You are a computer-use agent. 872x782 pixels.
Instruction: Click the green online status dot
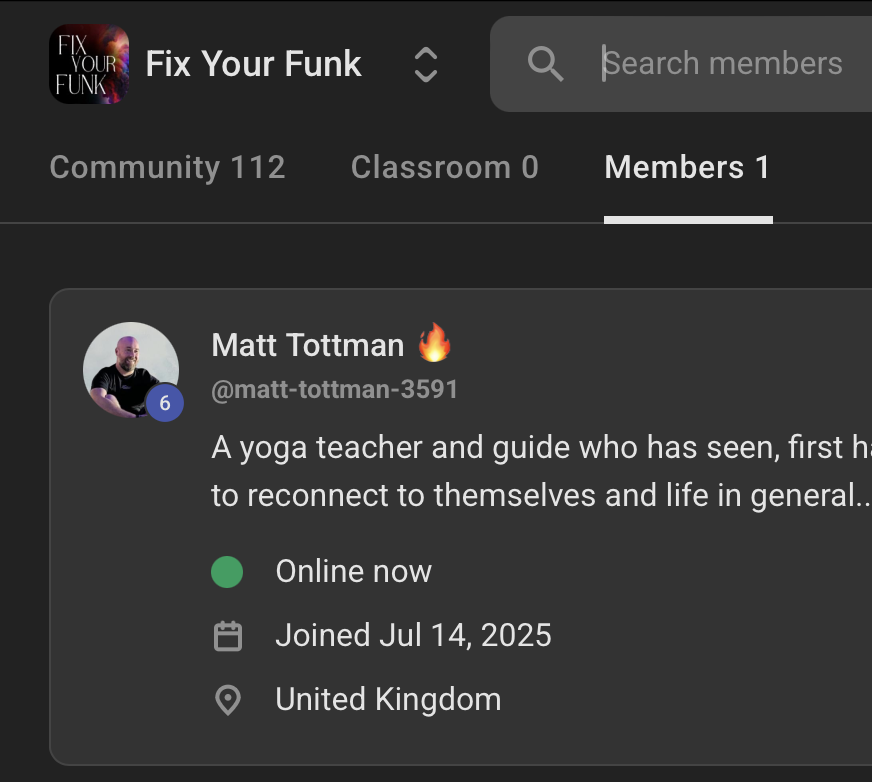coord(227,572)
